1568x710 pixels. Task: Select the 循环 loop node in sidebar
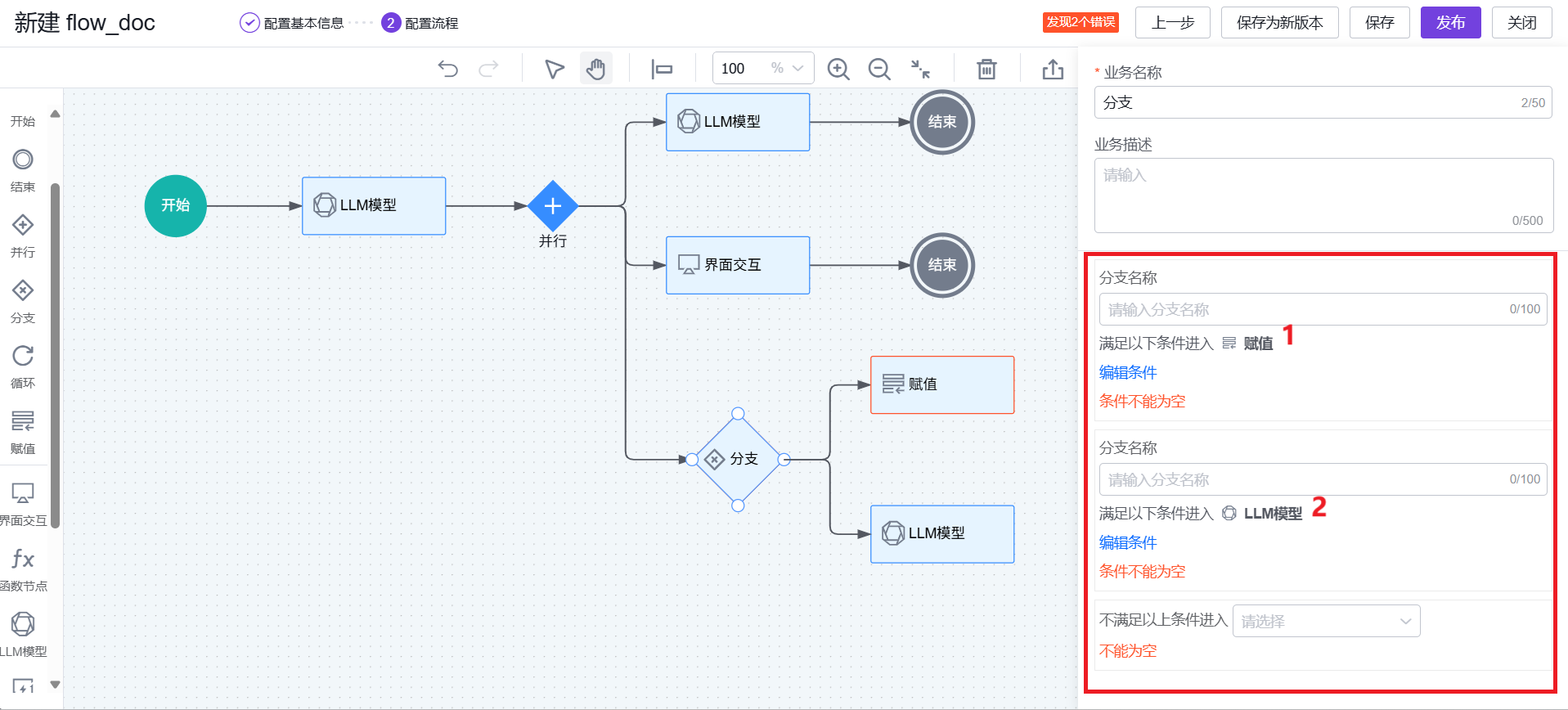pos(23,365)
